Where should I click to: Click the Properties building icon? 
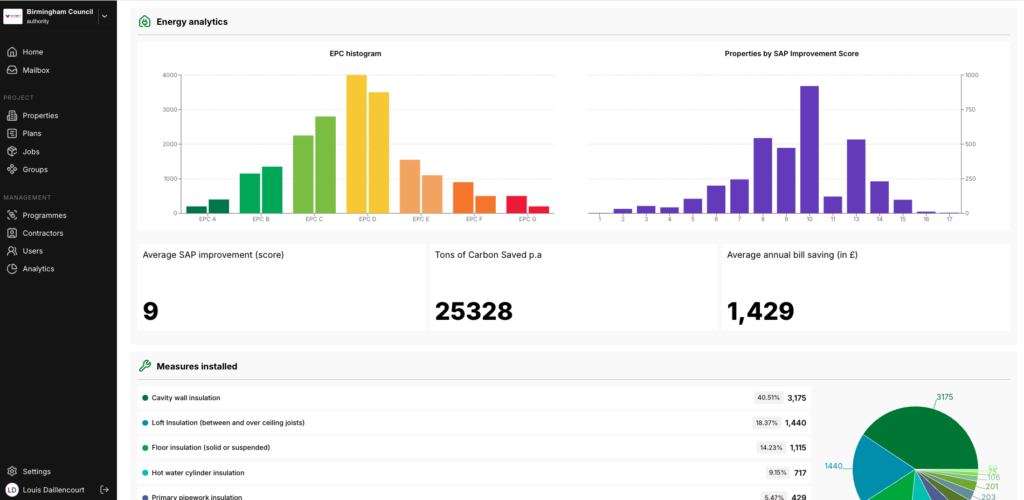12,116
